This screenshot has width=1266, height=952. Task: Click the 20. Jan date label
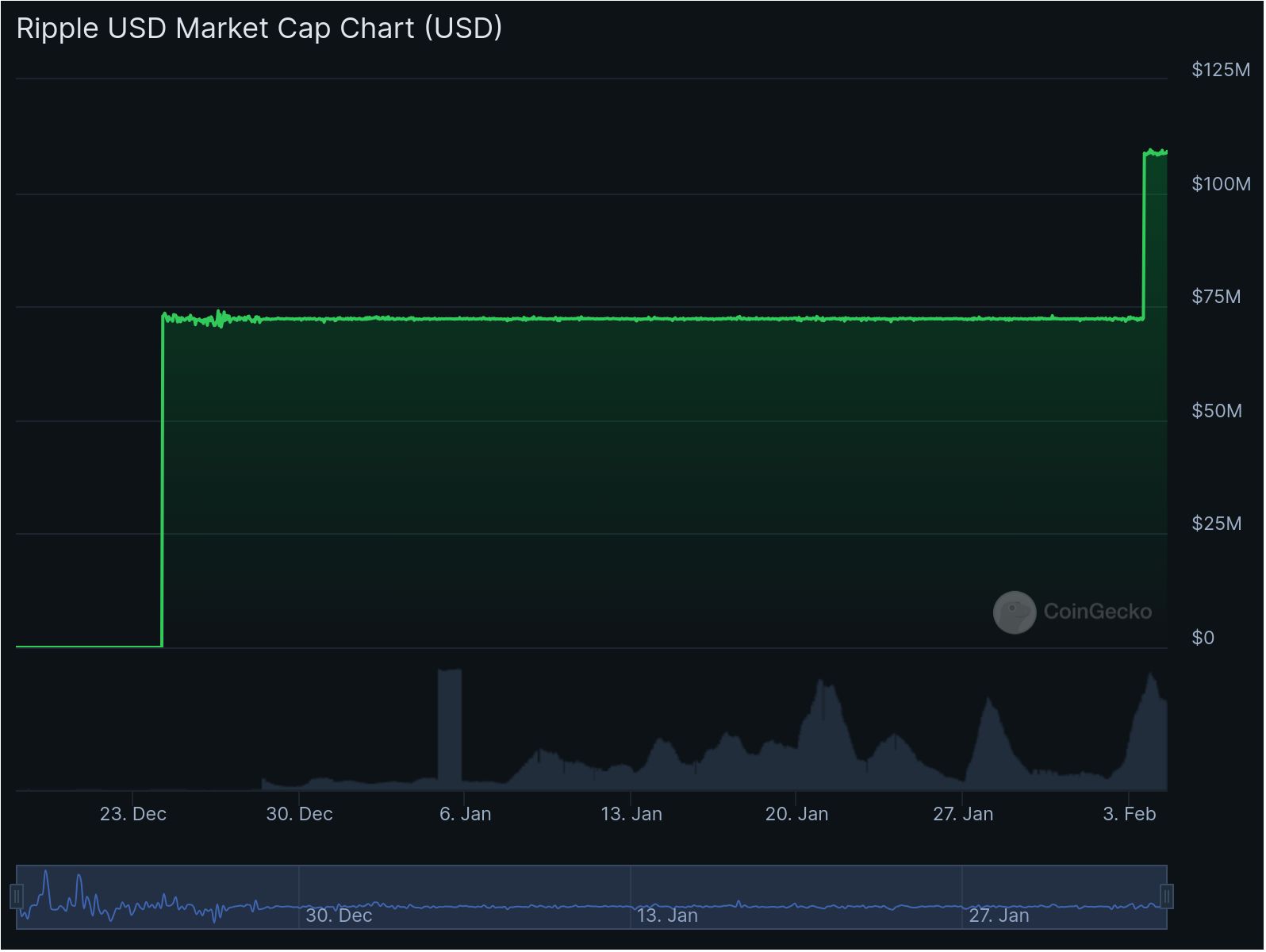tap(796, 814)
